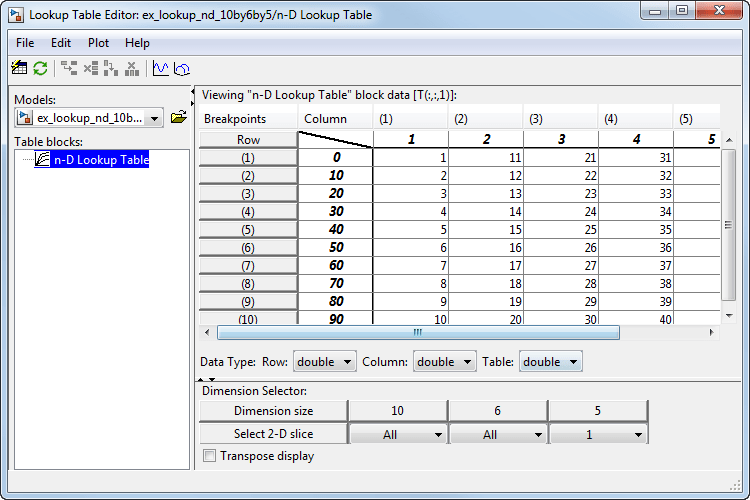
Task: Click the title bar application icon
Action: [16, 15]
